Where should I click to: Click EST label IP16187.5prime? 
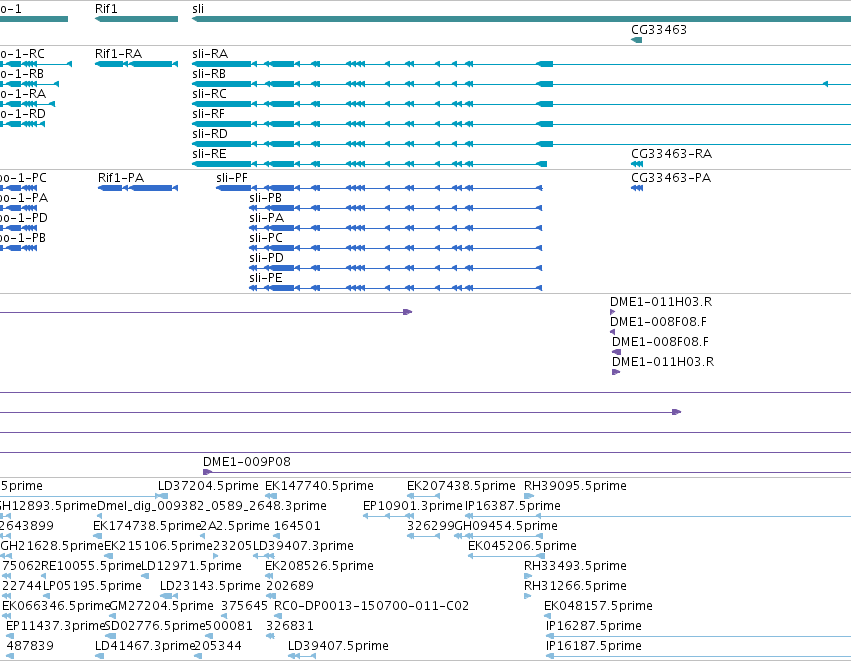coord(594,646)
